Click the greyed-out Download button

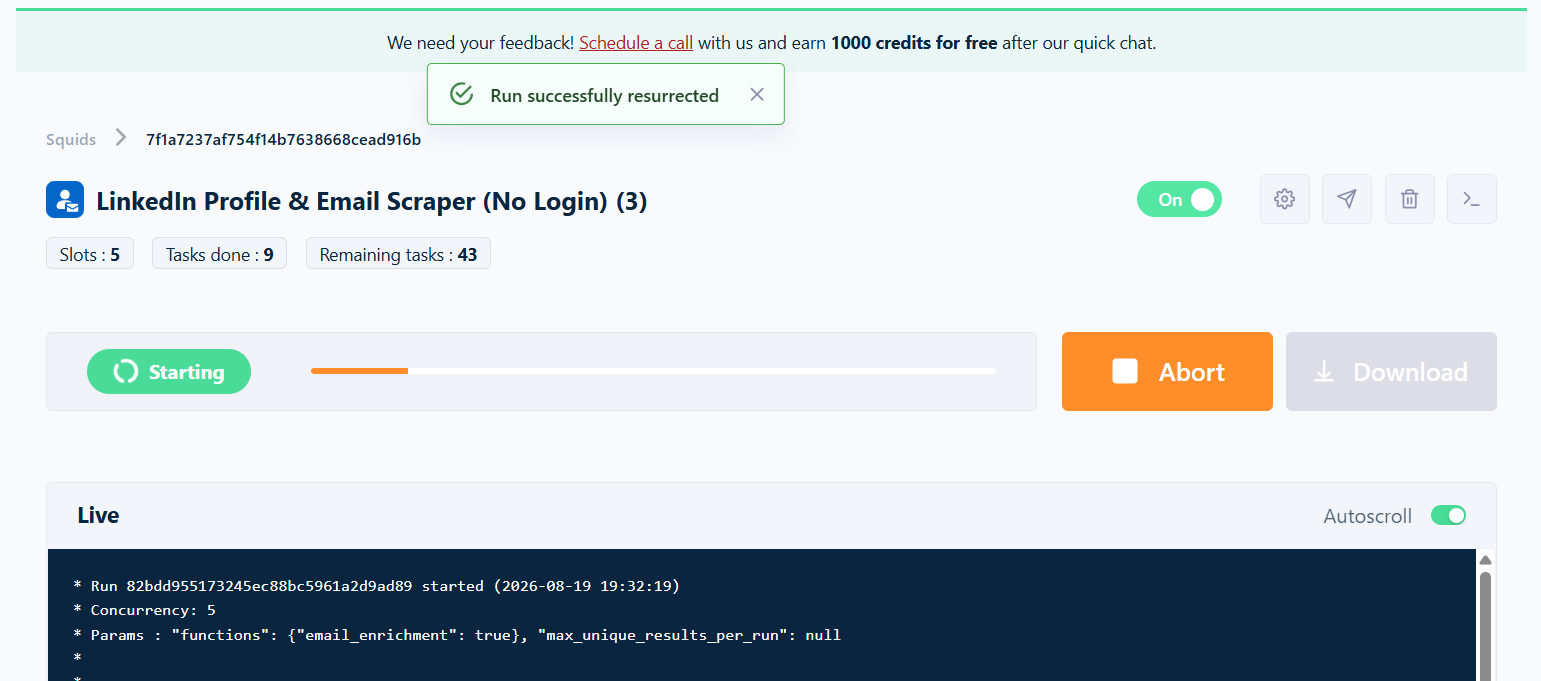pyautogui.click(x=1391, y=371)
